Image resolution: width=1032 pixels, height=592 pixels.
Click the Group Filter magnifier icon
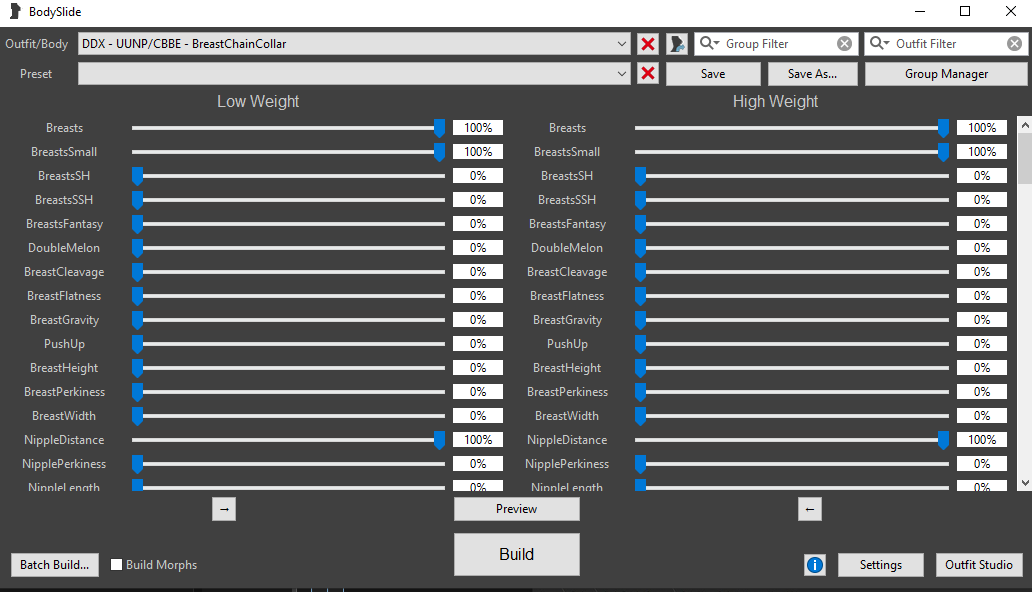(708, 43)
